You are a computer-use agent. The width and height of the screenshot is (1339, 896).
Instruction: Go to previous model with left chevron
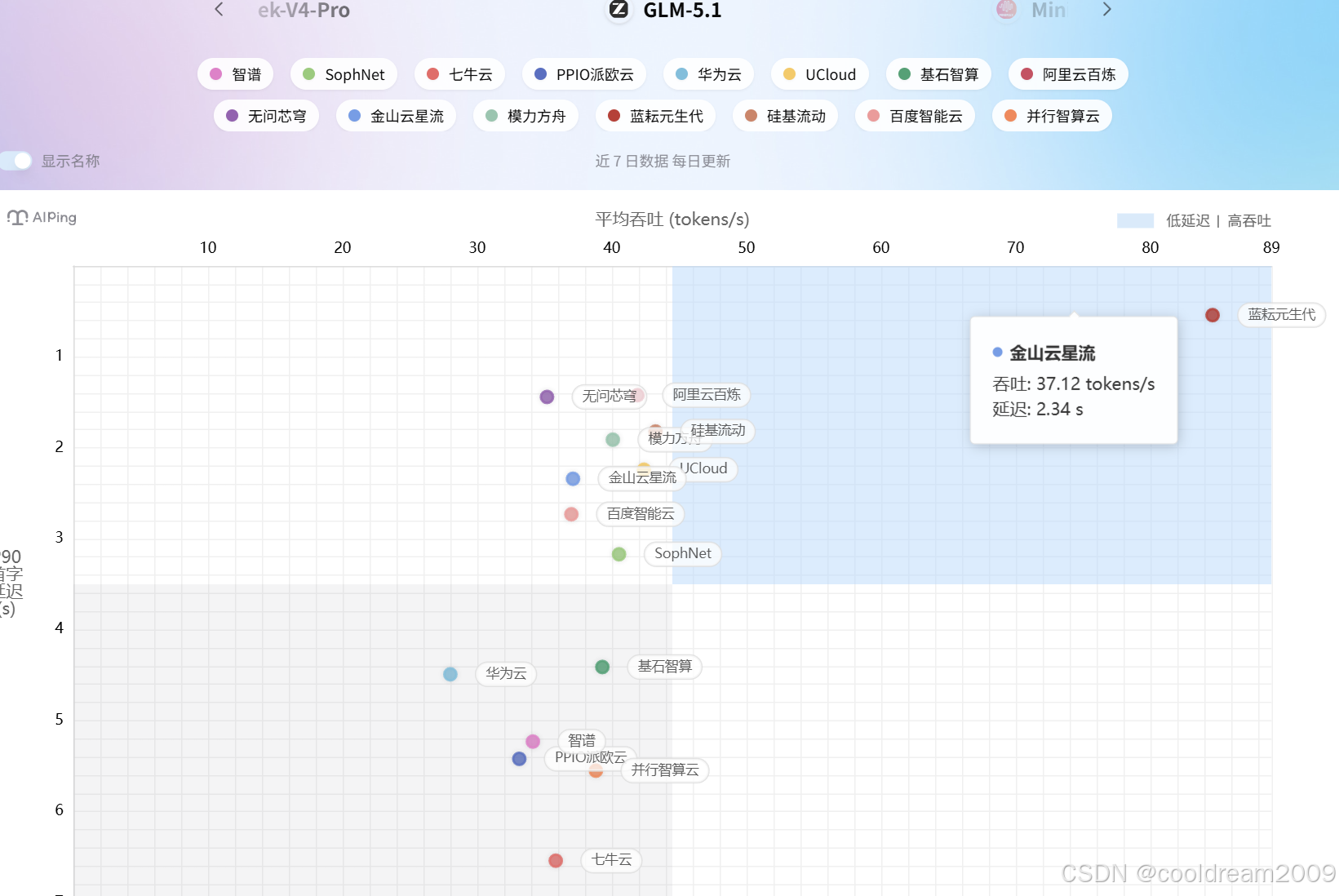pos(219,9)
